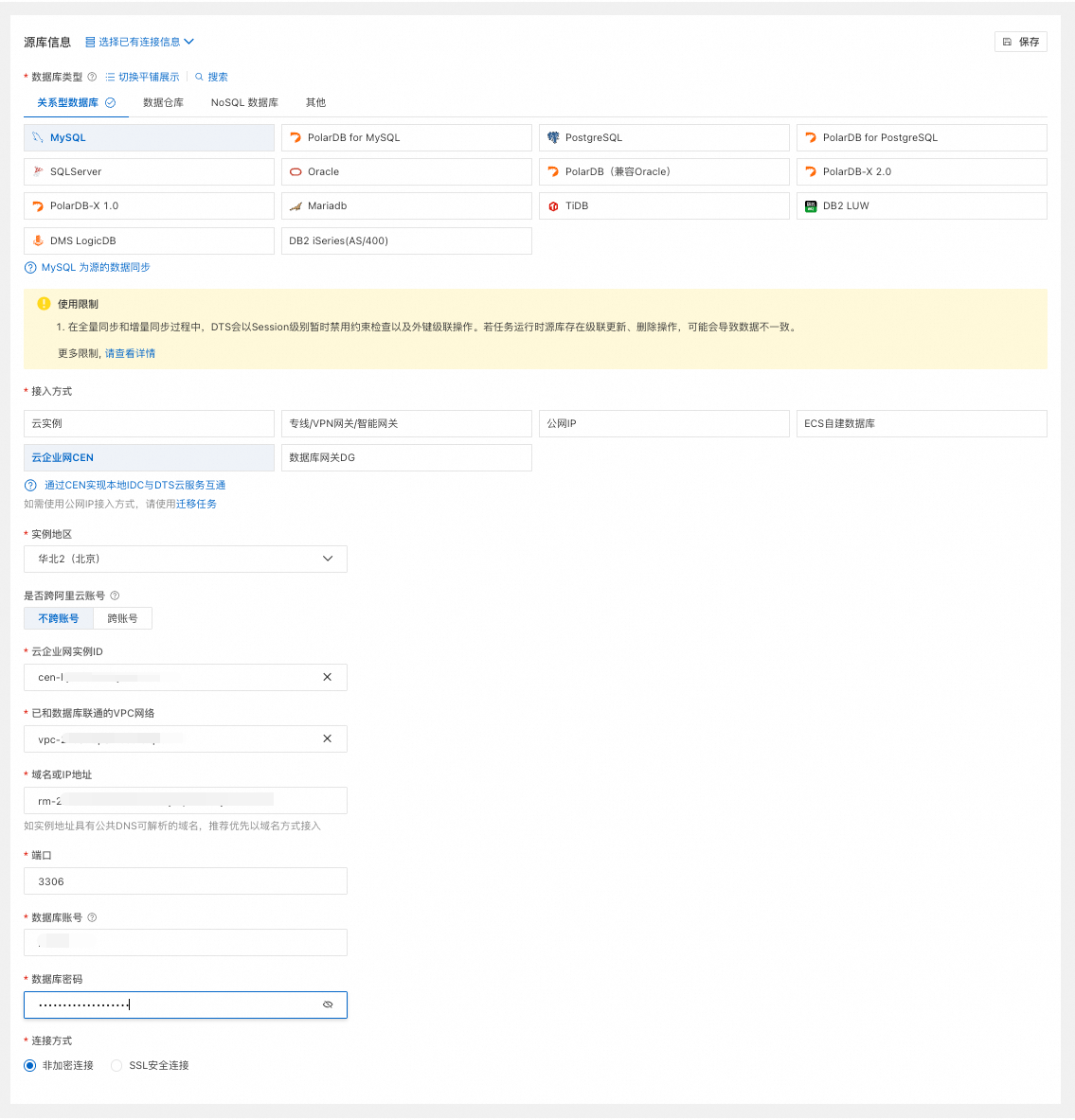Screen dimensions: 1075x1120
Task: Click the 已和数据库联通的VPC网络 field
Action: tap(185, 739)
